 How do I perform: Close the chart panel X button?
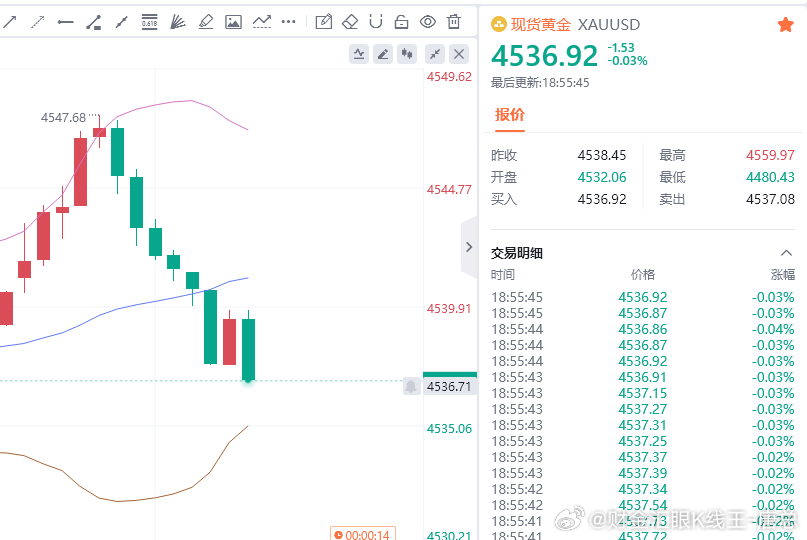coord(459,54)
